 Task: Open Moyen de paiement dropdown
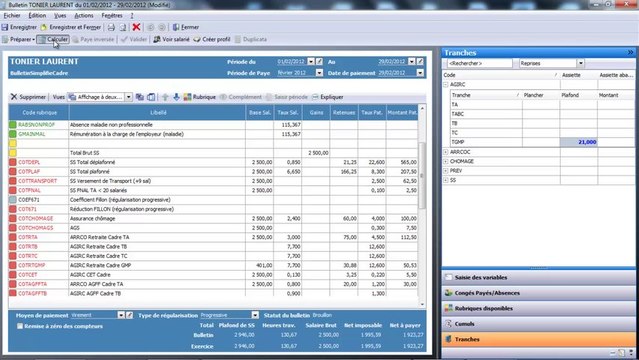(x=121, y=315)
